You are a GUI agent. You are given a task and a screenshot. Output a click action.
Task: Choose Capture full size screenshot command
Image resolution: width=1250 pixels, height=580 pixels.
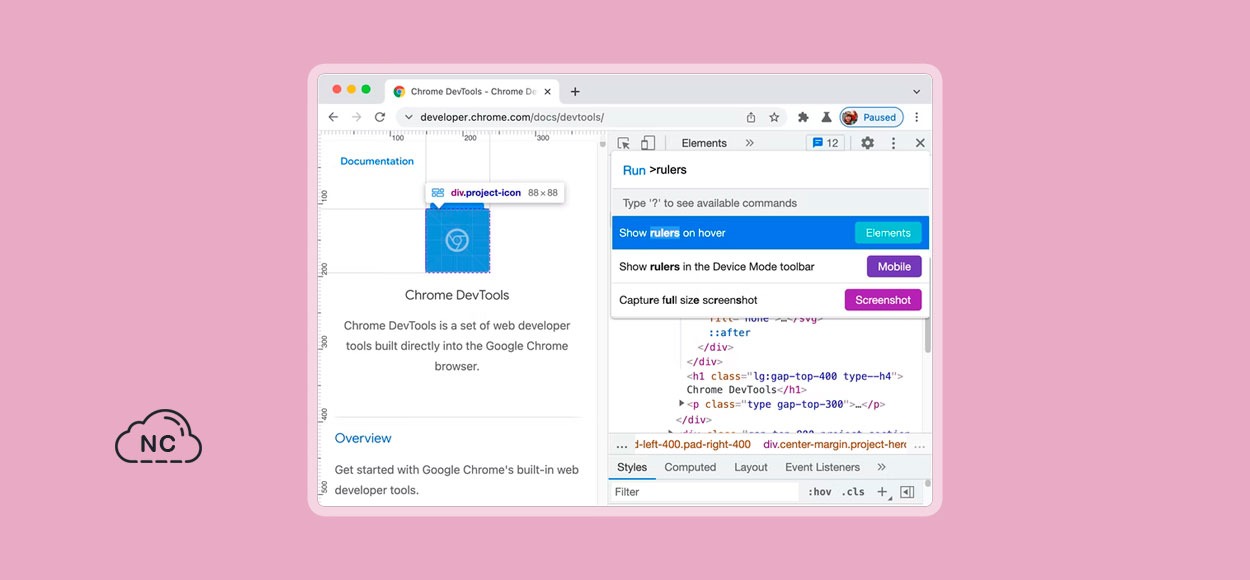[770, 300]
